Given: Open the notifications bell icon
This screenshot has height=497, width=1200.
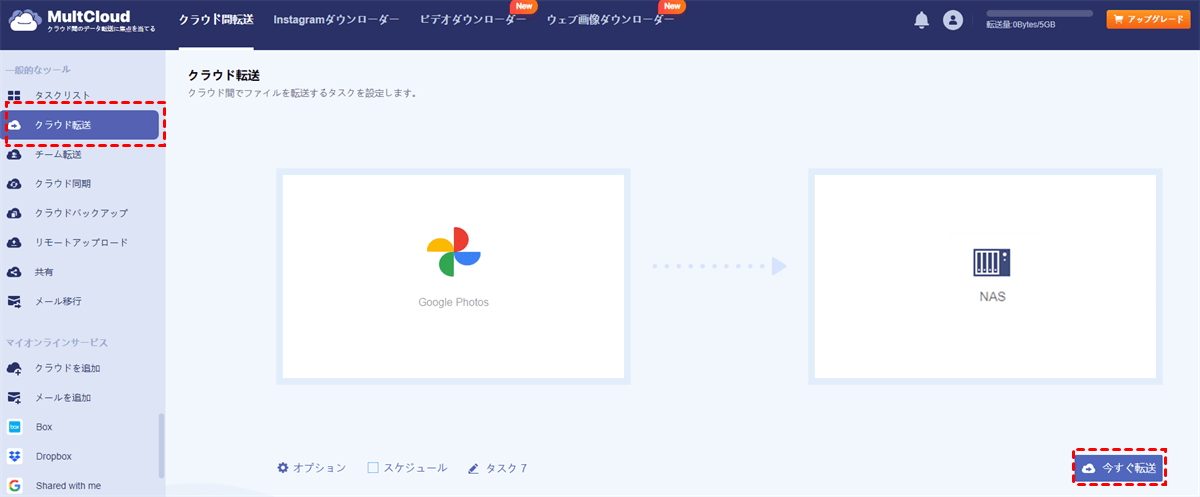Looking at the screenshot, I should coord(921,20).
